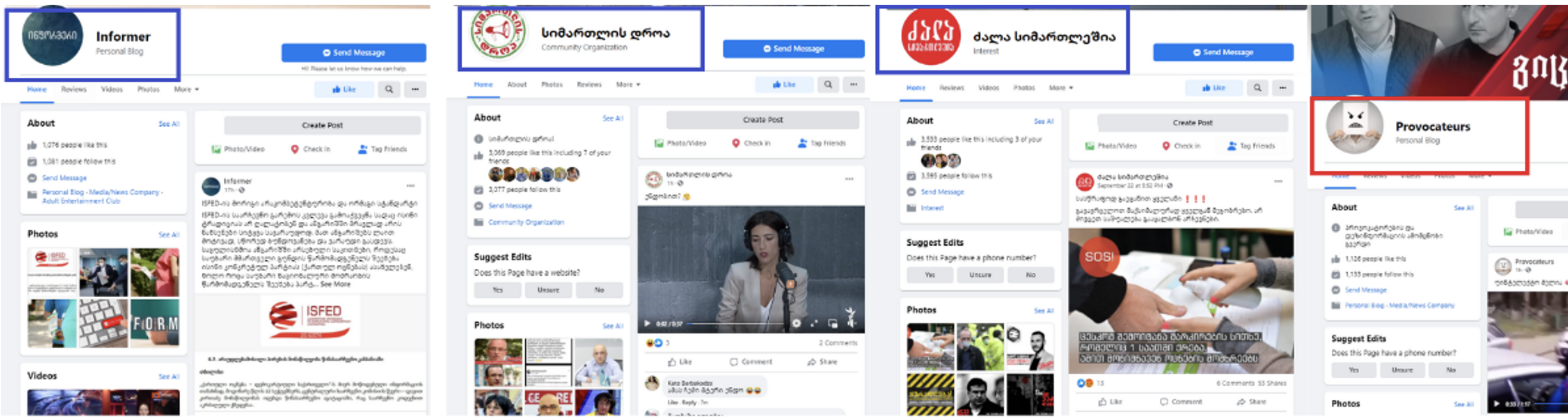Share the Community Organization page video post
Screen dimensions: 1568x420
(822, 362)
